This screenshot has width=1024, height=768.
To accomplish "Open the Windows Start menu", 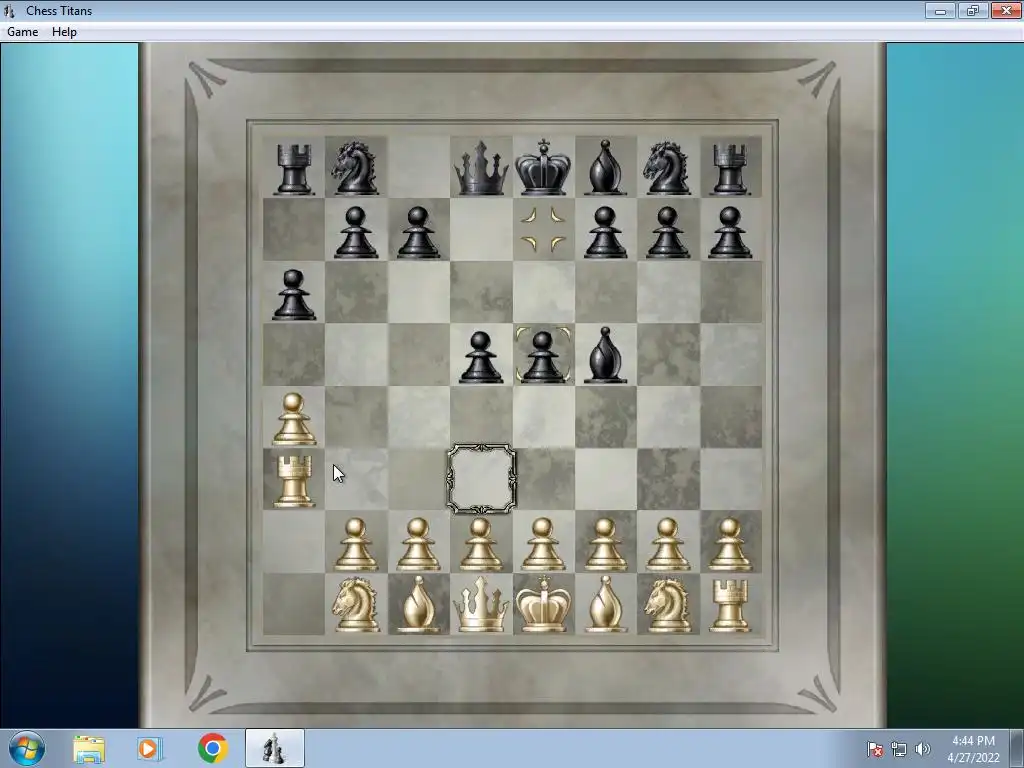I will [27, 748].
